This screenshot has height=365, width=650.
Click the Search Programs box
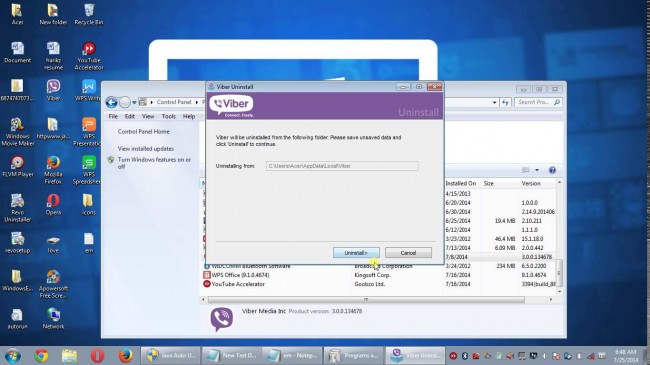538,102
